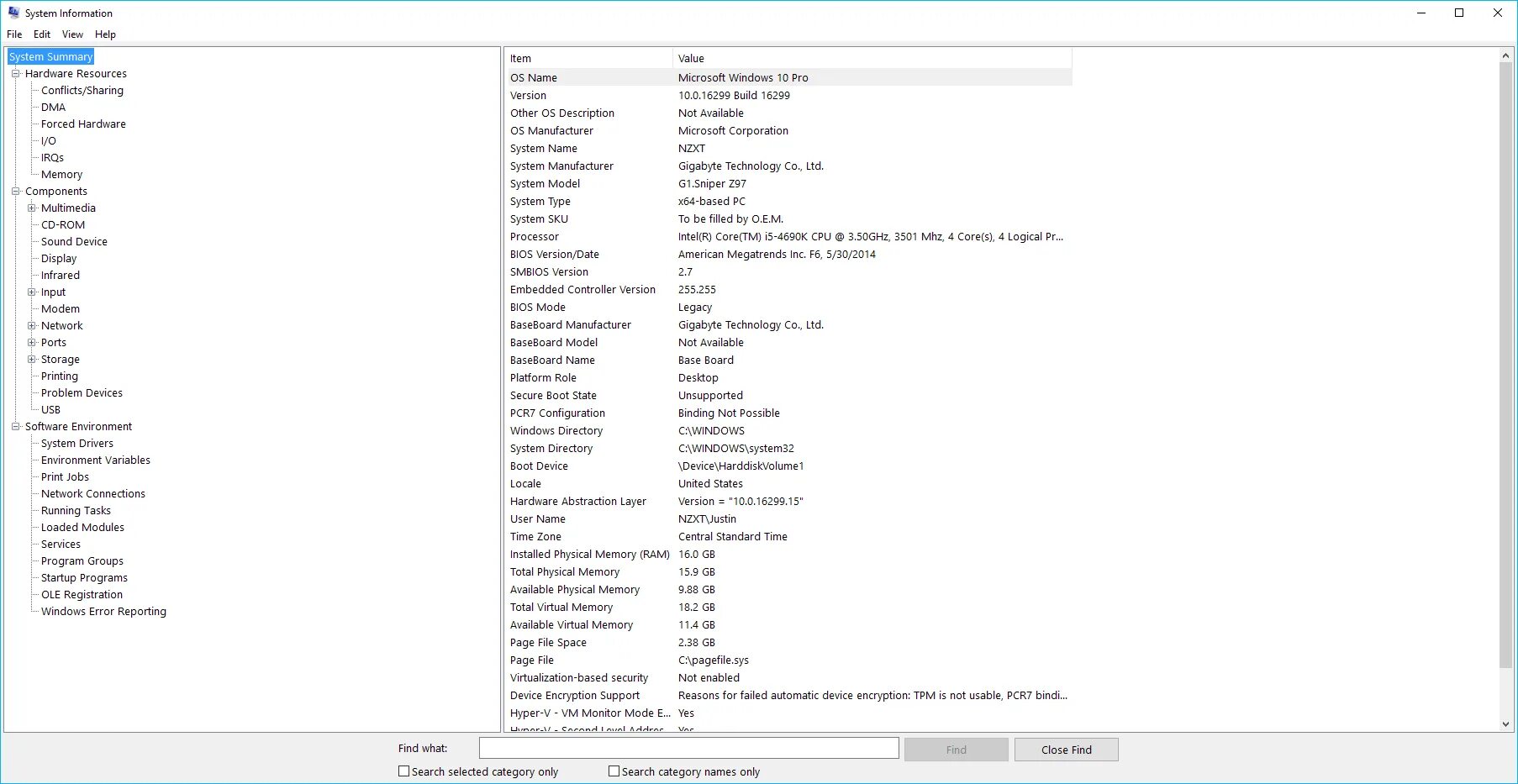The height and width of the screenshot is (784, 1518).
Task: Select DMA tree item
Action: click(53, 107)
